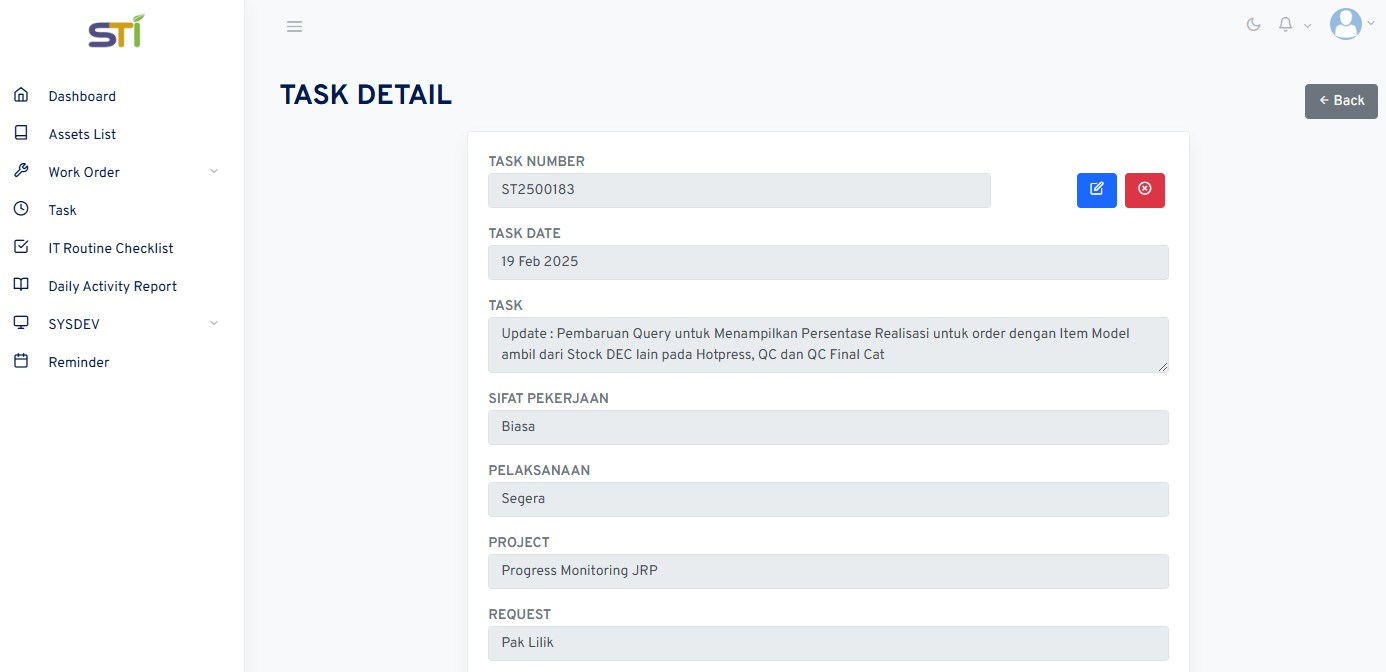Click the Assets List book icon
The width and height of the screenshot is (1386, 672).
[21, 133]
